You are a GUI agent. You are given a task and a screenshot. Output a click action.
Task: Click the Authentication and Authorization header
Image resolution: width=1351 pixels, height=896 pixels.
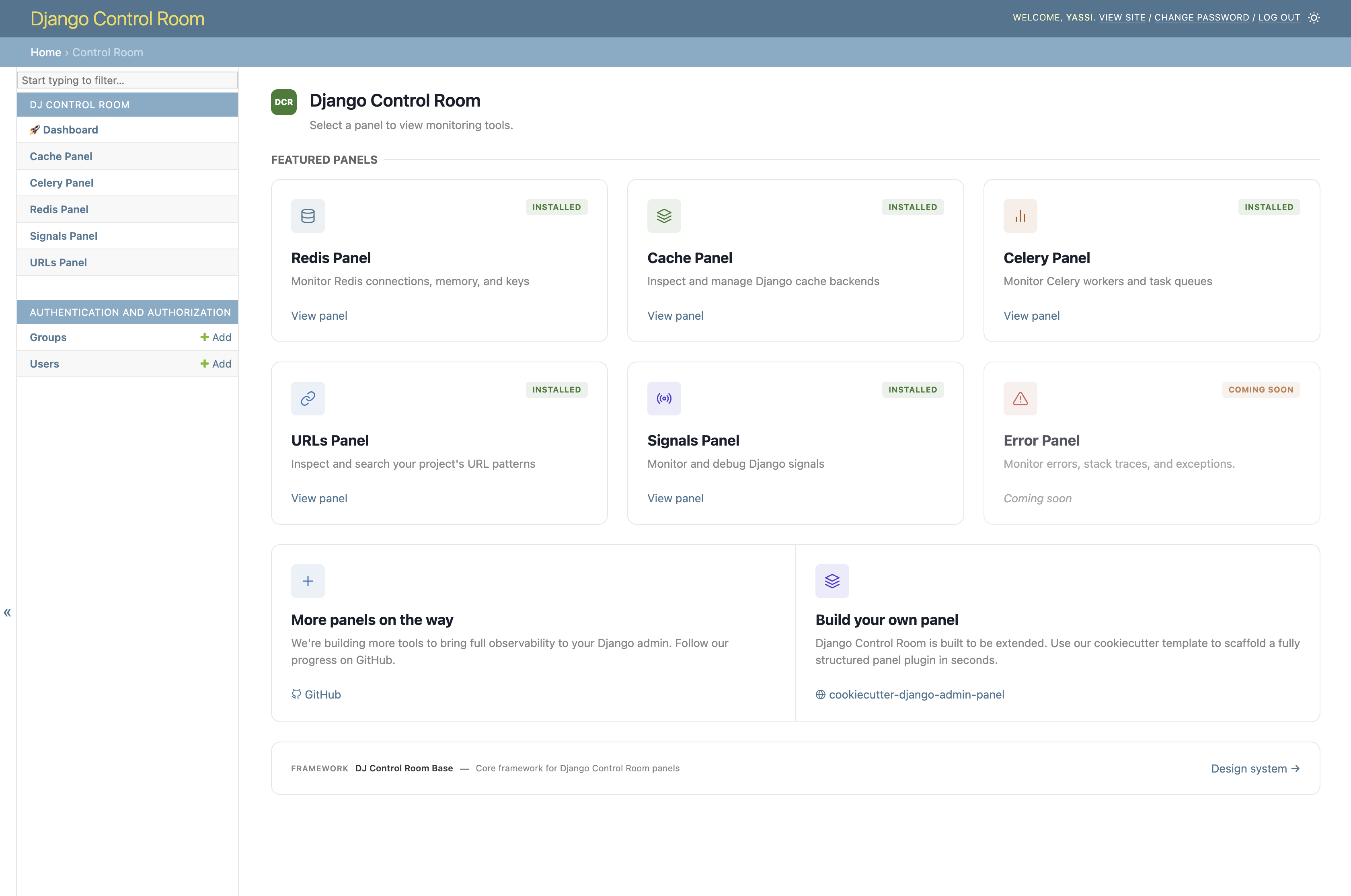[130, 312]
